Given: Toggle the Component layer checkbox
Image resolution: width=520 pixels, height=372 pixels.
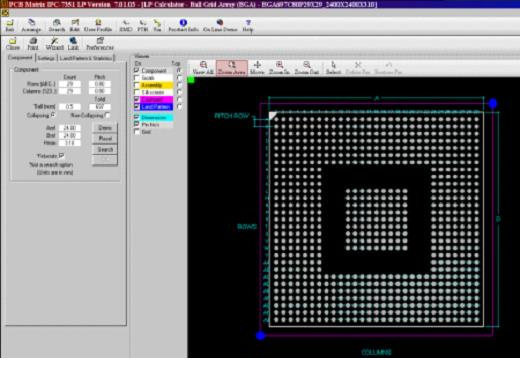Looking at the screenshot, I should [137, 70].
